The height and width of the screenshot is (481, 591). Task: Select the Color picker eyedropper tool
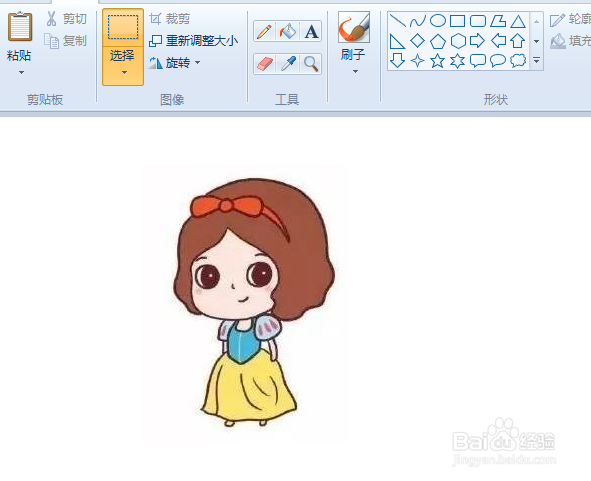pyautogui.click(x=288, y=64)
